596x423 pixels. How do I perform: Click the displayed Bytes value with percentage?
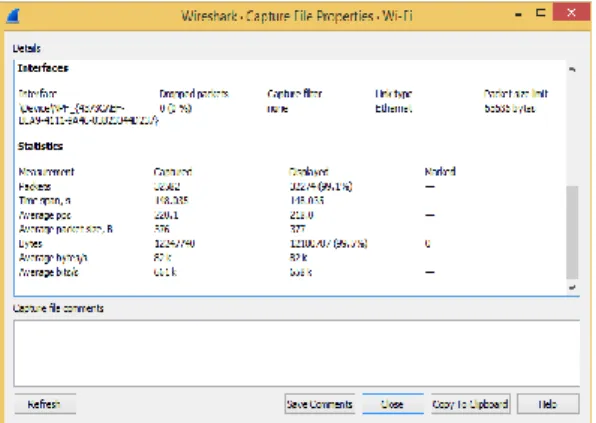pos(329,244)
